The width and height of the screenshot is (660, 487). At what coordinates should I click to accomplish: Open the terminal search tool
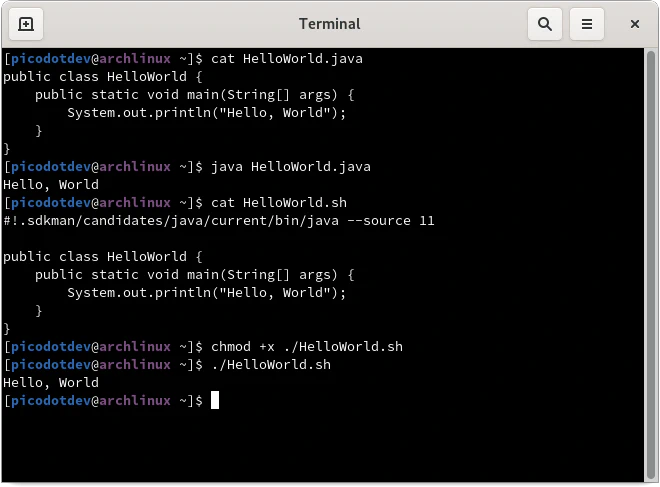(x=544, y=23)
